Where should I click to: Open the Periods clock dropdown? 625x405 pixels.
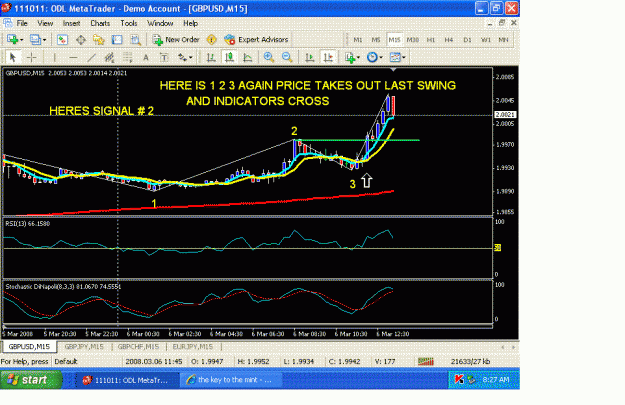point(374,57)
